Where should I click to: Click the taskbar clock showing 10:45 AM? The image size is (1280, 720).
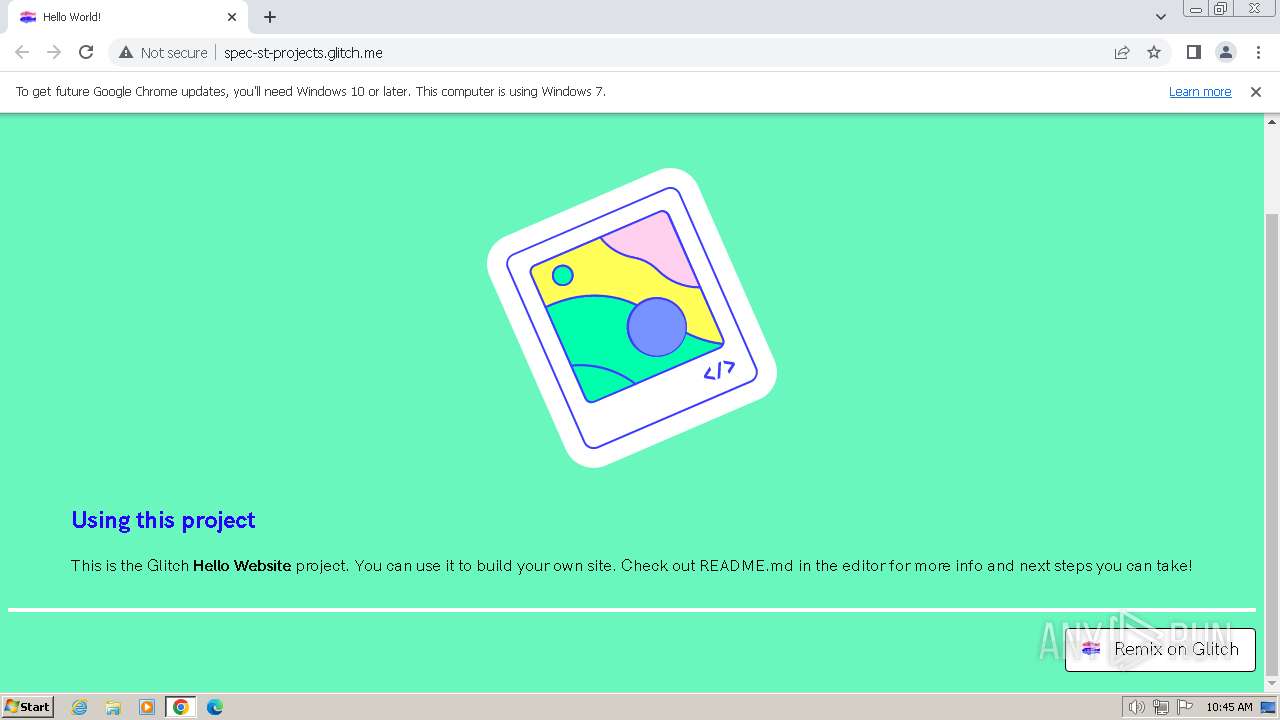click(1229, 707)
